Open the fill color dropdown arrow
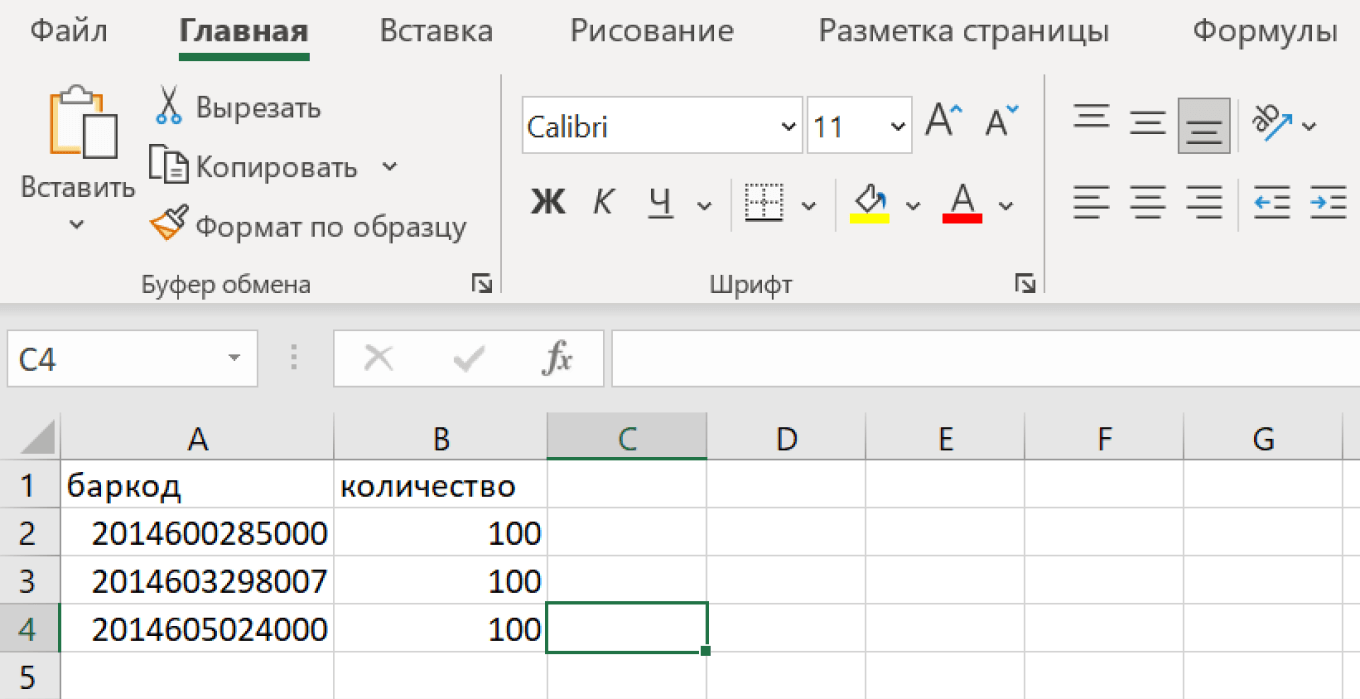This screenshot has width=1360, height=699. [x=913, y=203]
